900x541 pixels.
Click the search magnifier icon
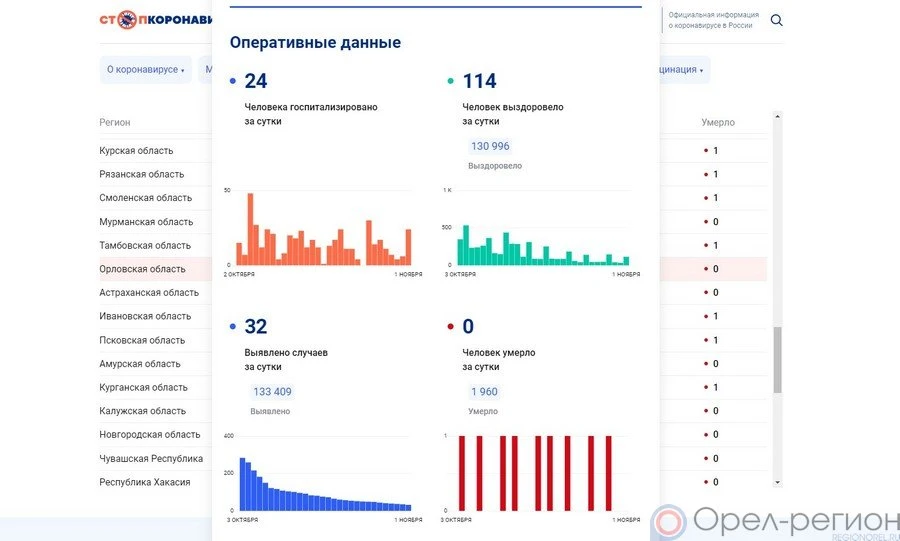coord(776,20)
